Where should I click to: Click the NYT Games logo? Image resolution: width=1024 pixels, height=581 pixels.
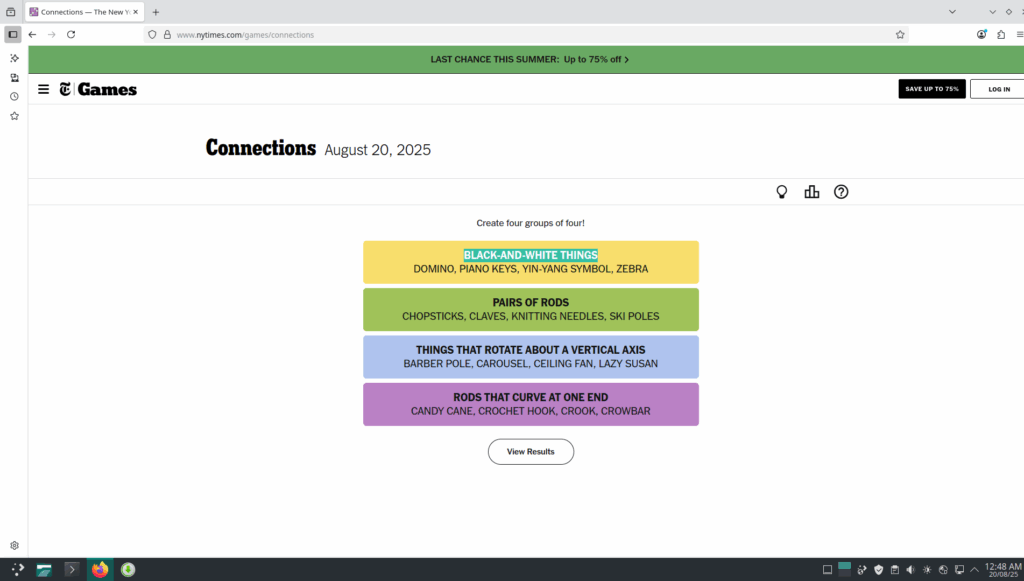98,89
